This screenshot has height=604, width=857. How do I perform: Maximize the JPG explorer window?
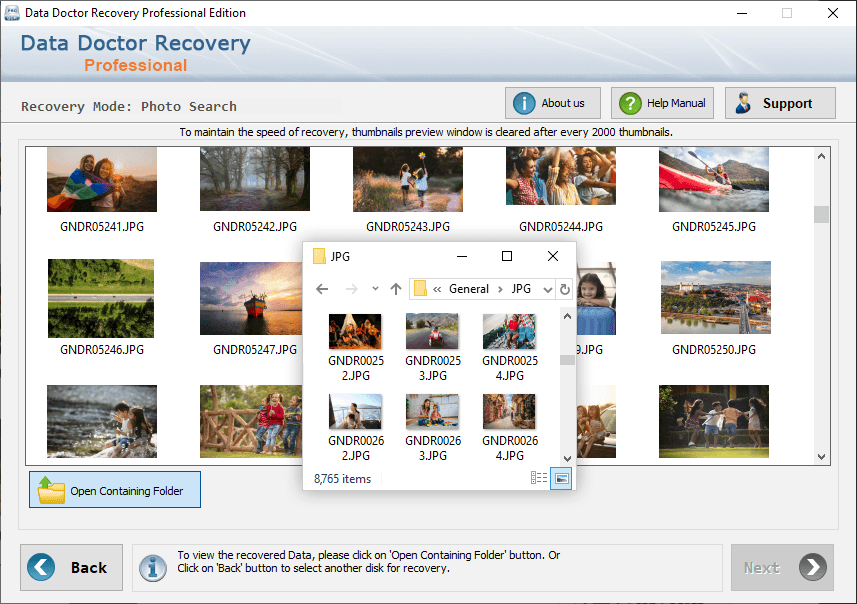tap(507, 256)
